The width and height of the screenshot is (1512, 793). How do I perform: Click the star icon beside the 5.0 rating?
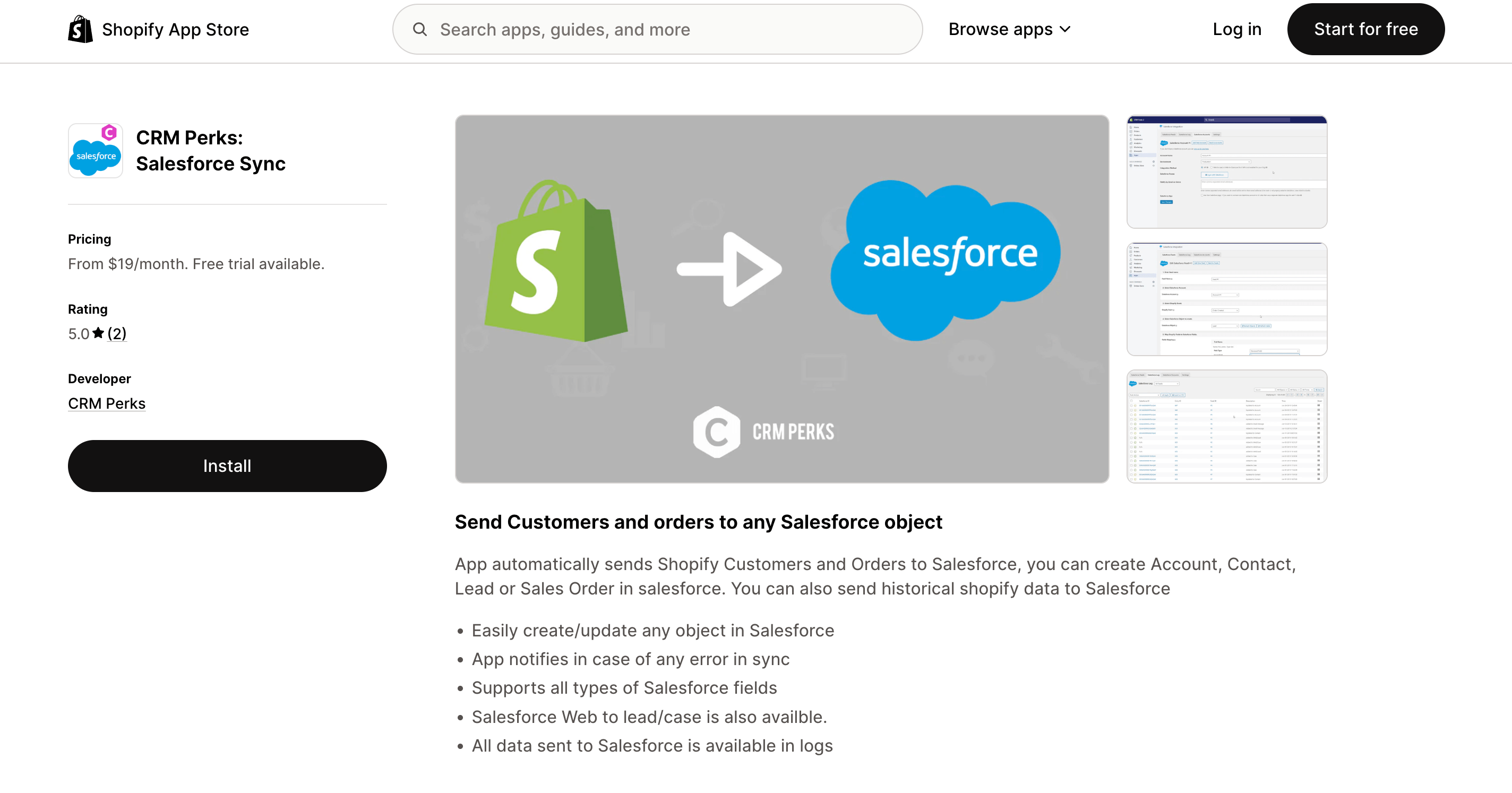click(99, 333)
